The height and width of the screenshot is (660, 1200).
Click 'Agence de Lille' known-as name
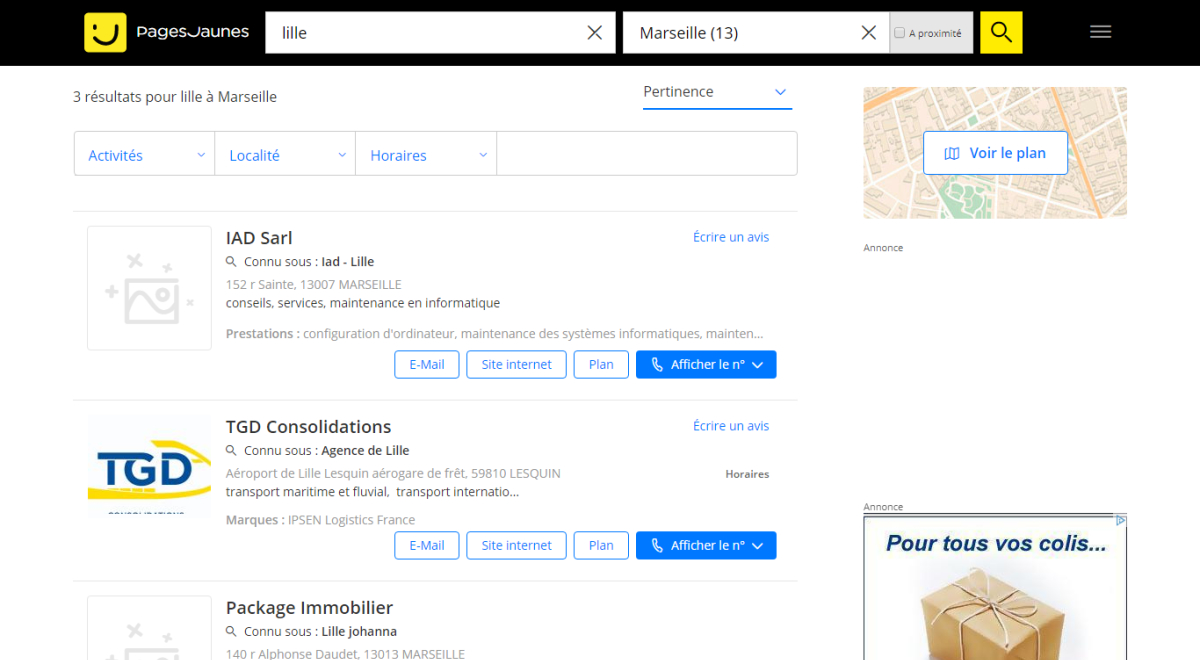[x=365, y=451]
